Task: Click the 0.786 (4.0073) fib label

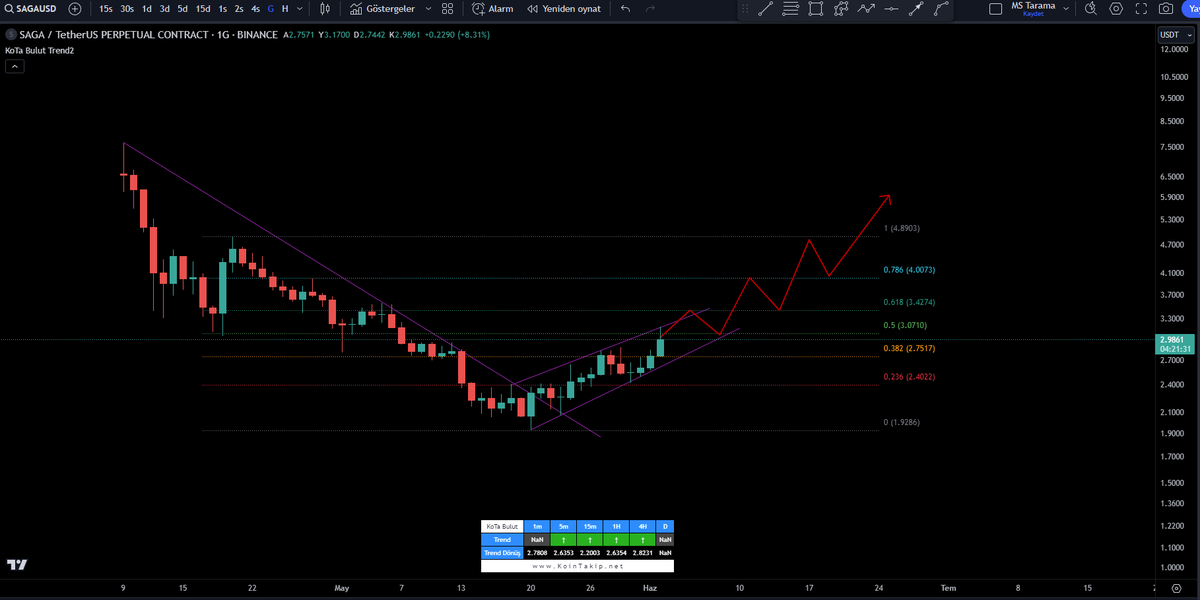Action: [908, 270]
